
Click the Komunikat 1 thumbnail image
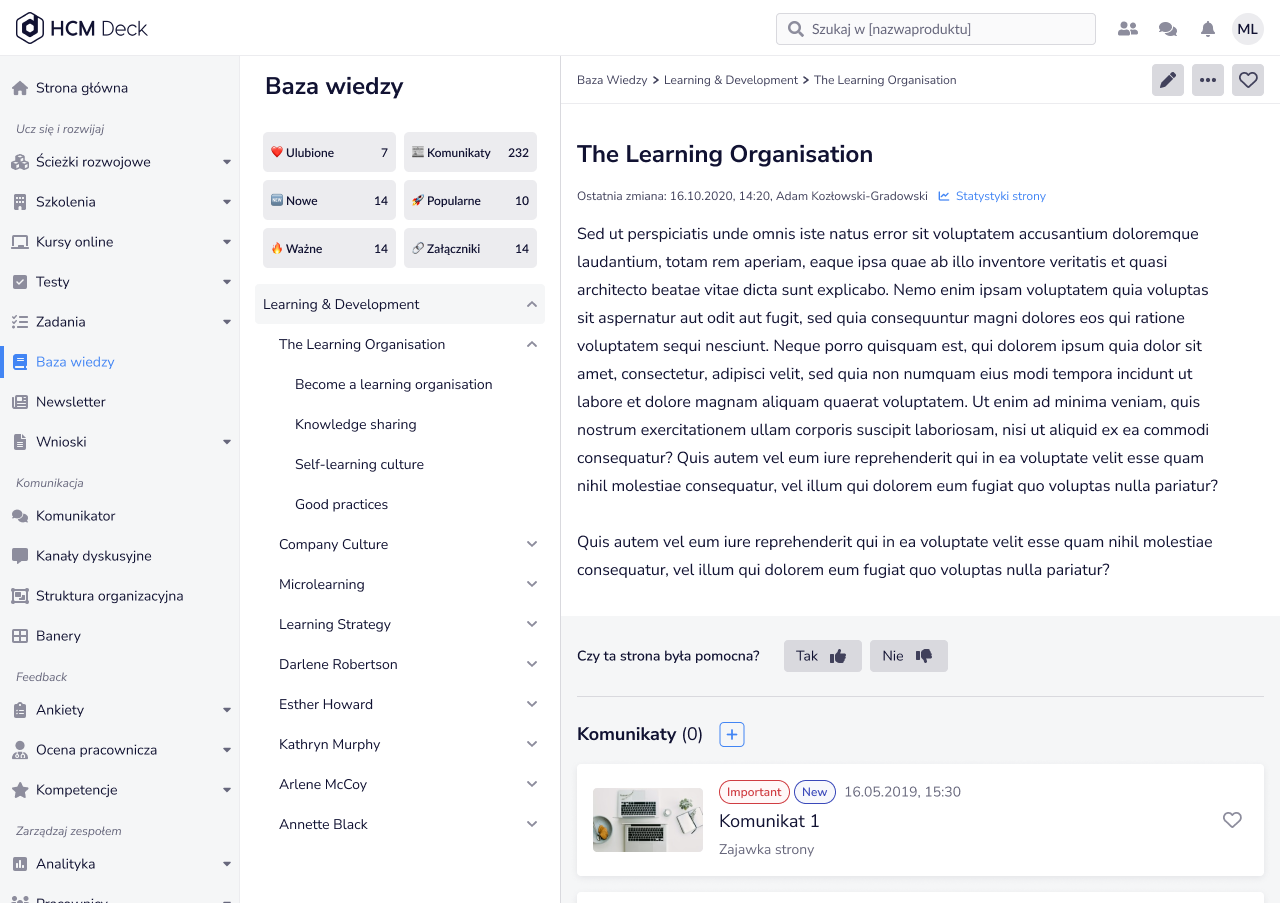pos(647,820)
